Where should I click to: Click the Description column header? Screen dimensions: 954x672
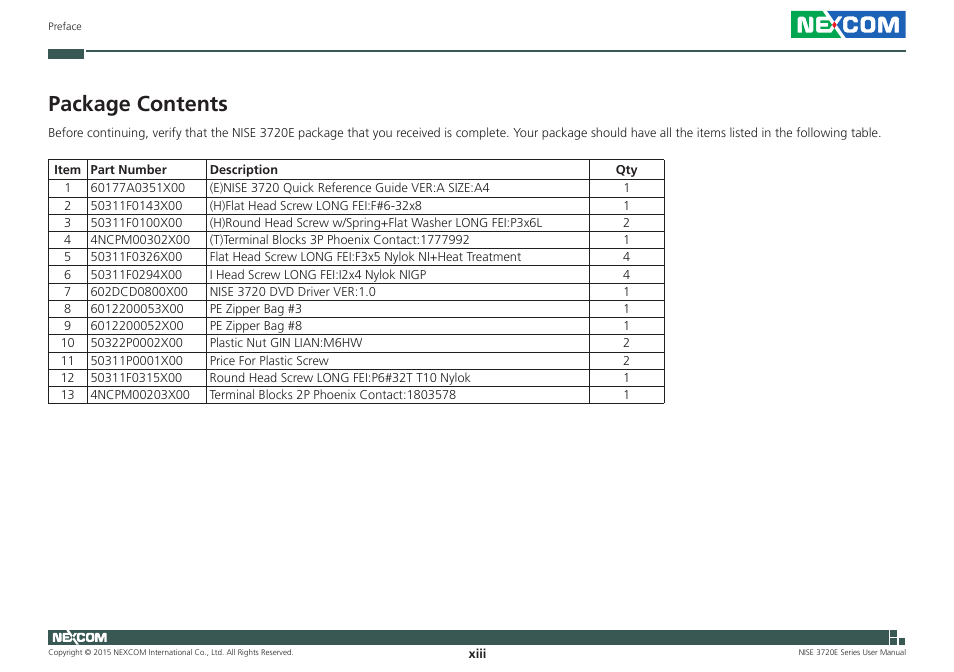tap(243, 170)
